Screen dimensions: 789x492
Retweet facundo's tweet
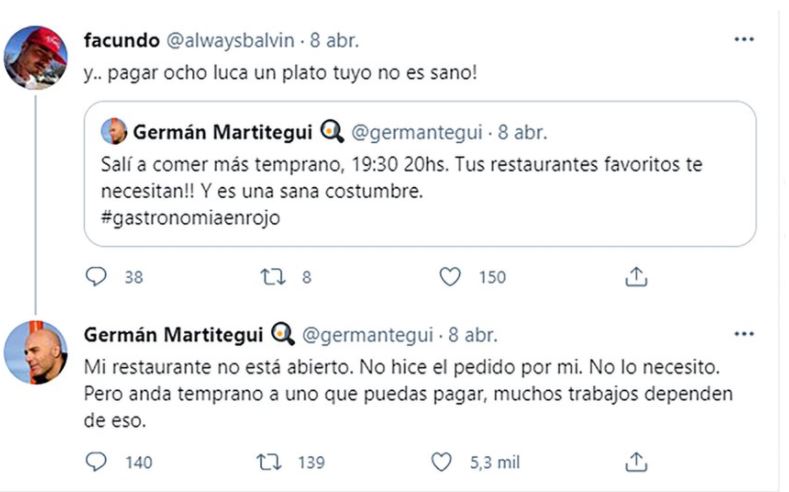click(x=273, y=277)
